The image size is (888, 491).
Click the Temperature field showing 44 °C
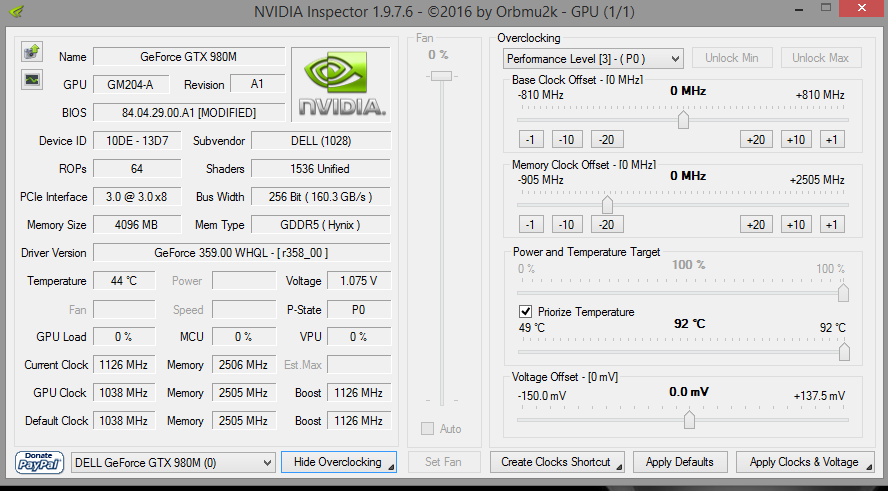(124, 281)
